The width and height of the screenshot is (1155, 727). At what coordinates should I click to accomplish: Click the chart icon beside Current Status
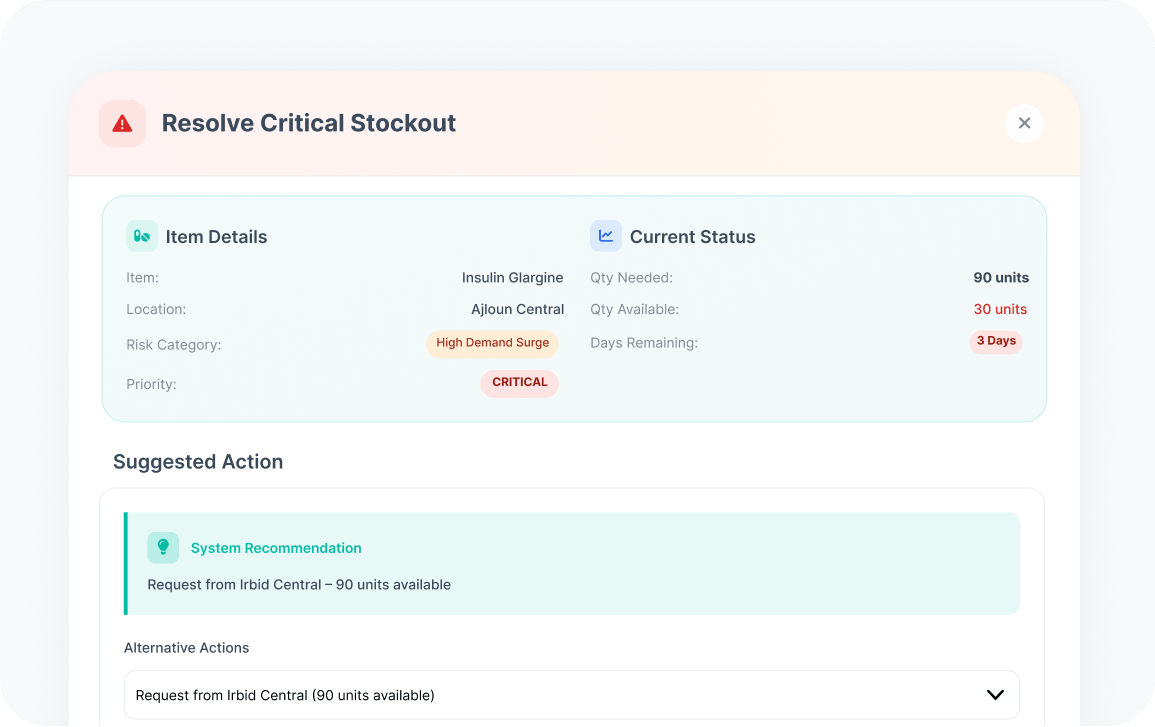click(606, 237)
